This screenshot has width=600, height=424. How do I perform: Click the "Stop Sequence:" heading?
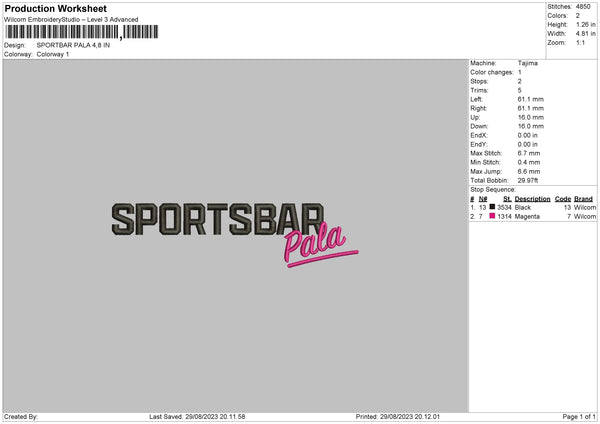tap(493, 190)
